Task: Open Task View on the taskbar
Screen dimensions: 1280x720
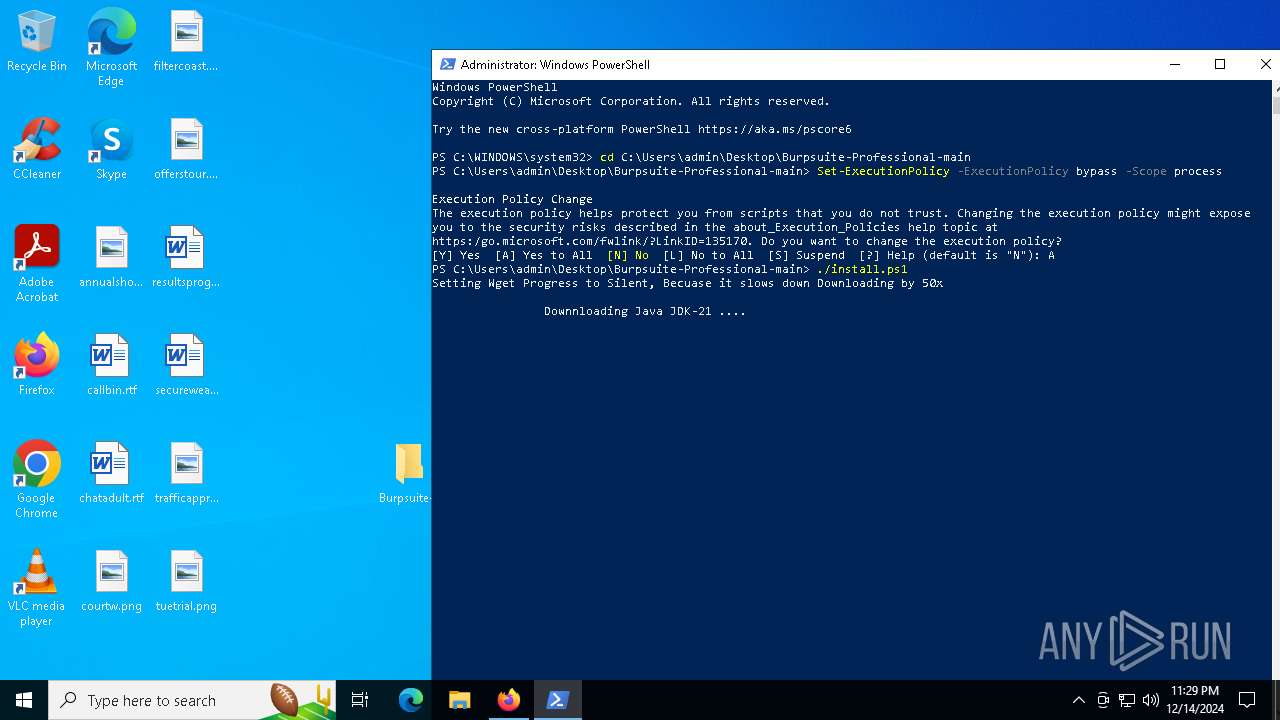Action: pyautogui.click(x=360, y=700)
